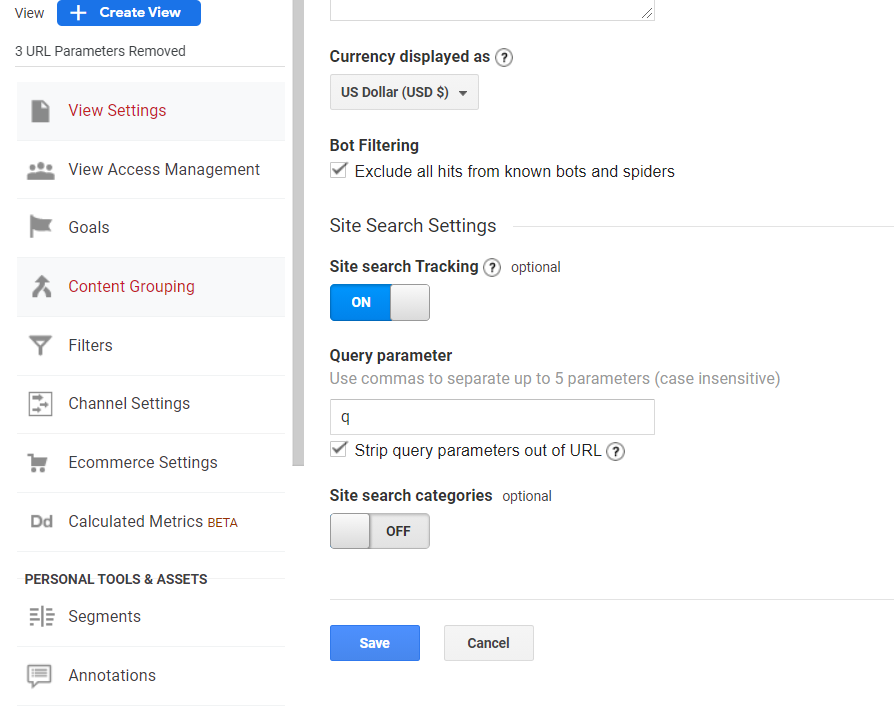Uncheck Strip query parameters out of URL
This screenshot has height=708, width=894.
[x=339, y=449]
